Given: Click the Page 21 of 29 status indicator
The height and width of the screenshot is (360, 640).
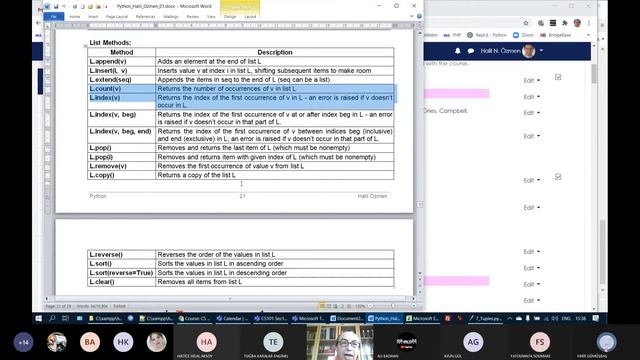Looking at the screenshot, I should pos(58,306).
